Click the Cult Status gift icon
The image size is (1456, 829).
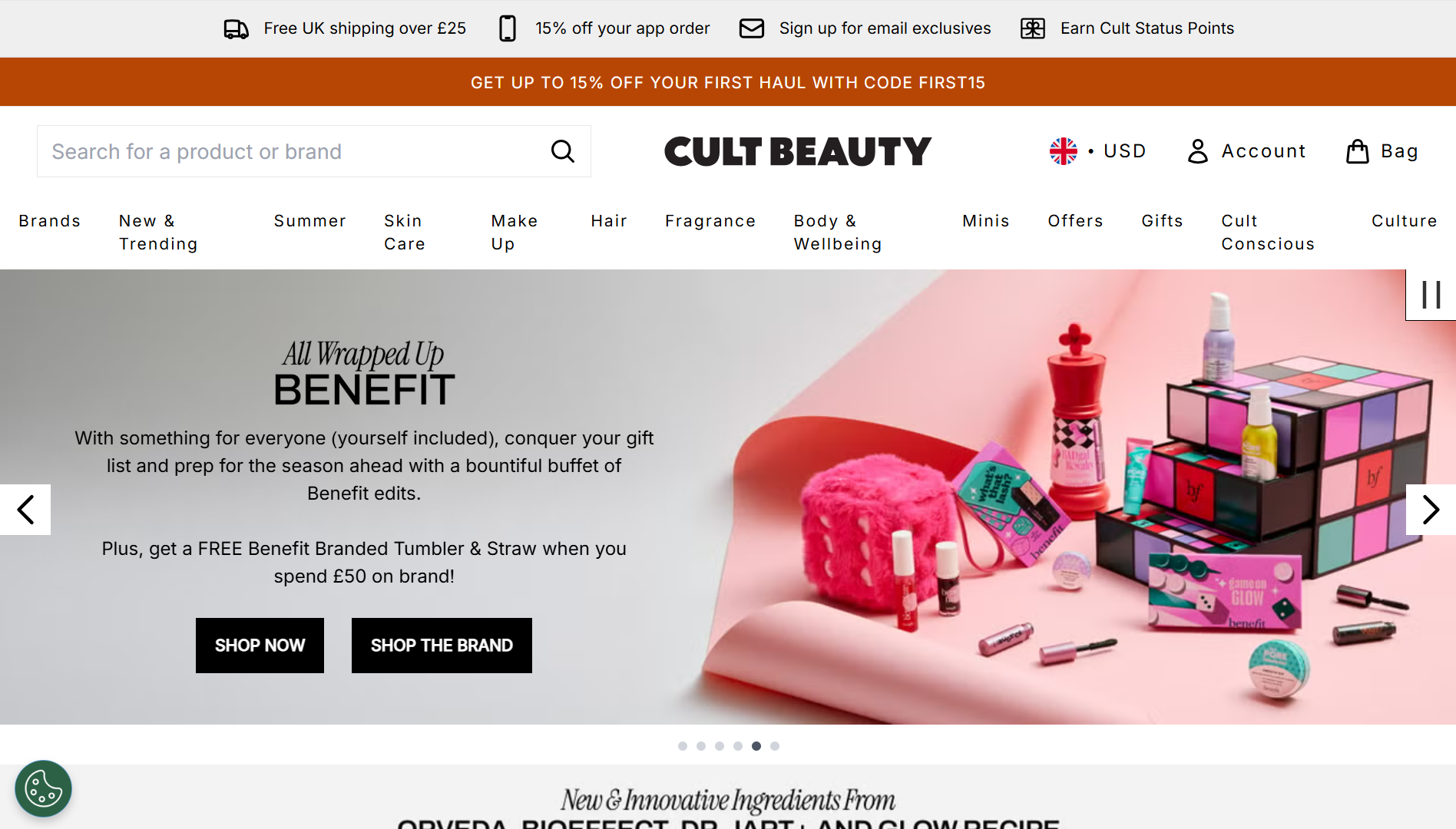pos(1032,28)
